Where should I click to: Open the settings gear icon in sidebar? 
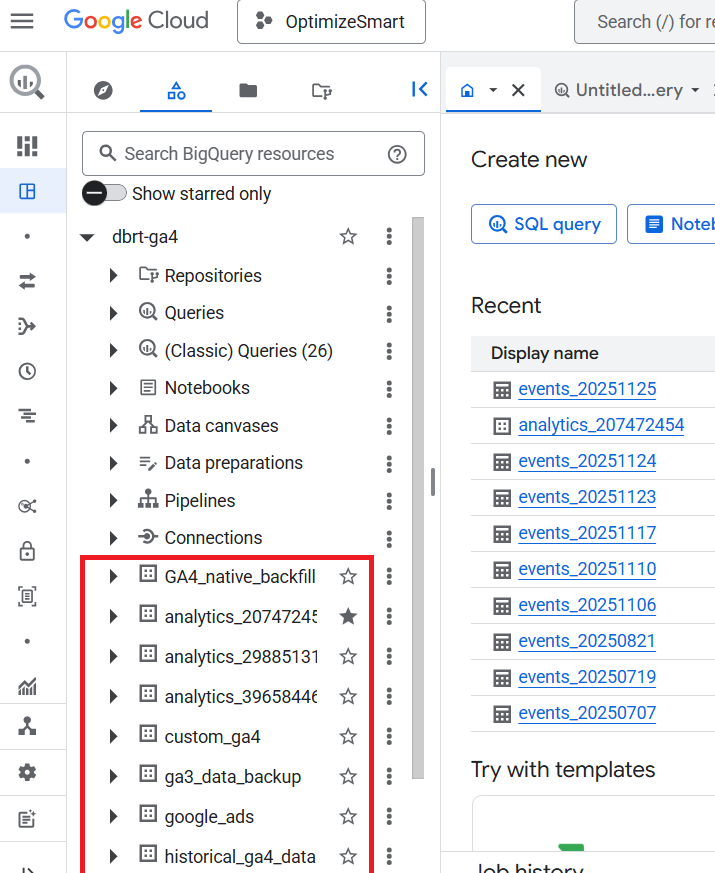click(27, 772)
